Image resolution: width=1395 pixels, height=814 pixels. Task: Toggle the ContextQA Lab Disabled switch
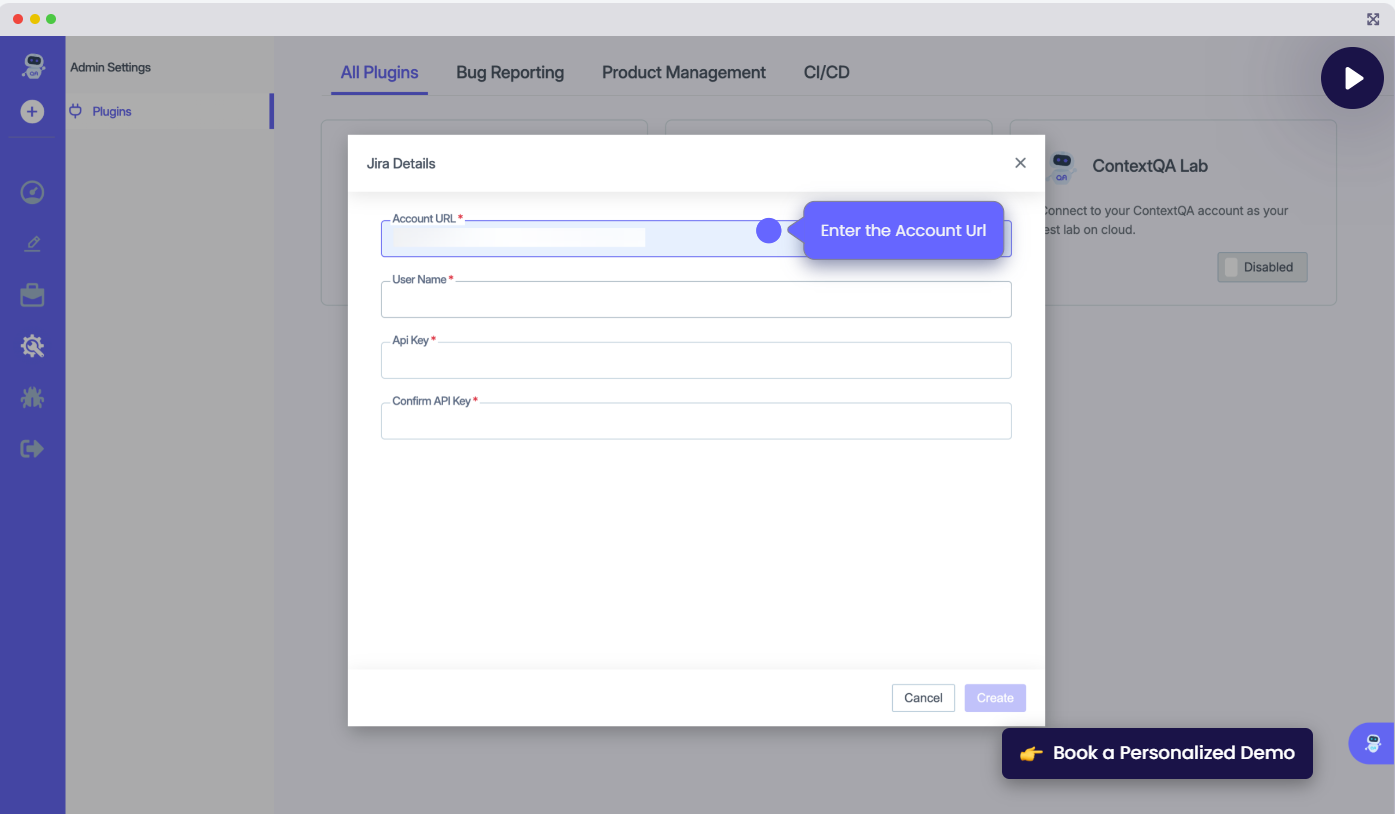click(1261, 267)
